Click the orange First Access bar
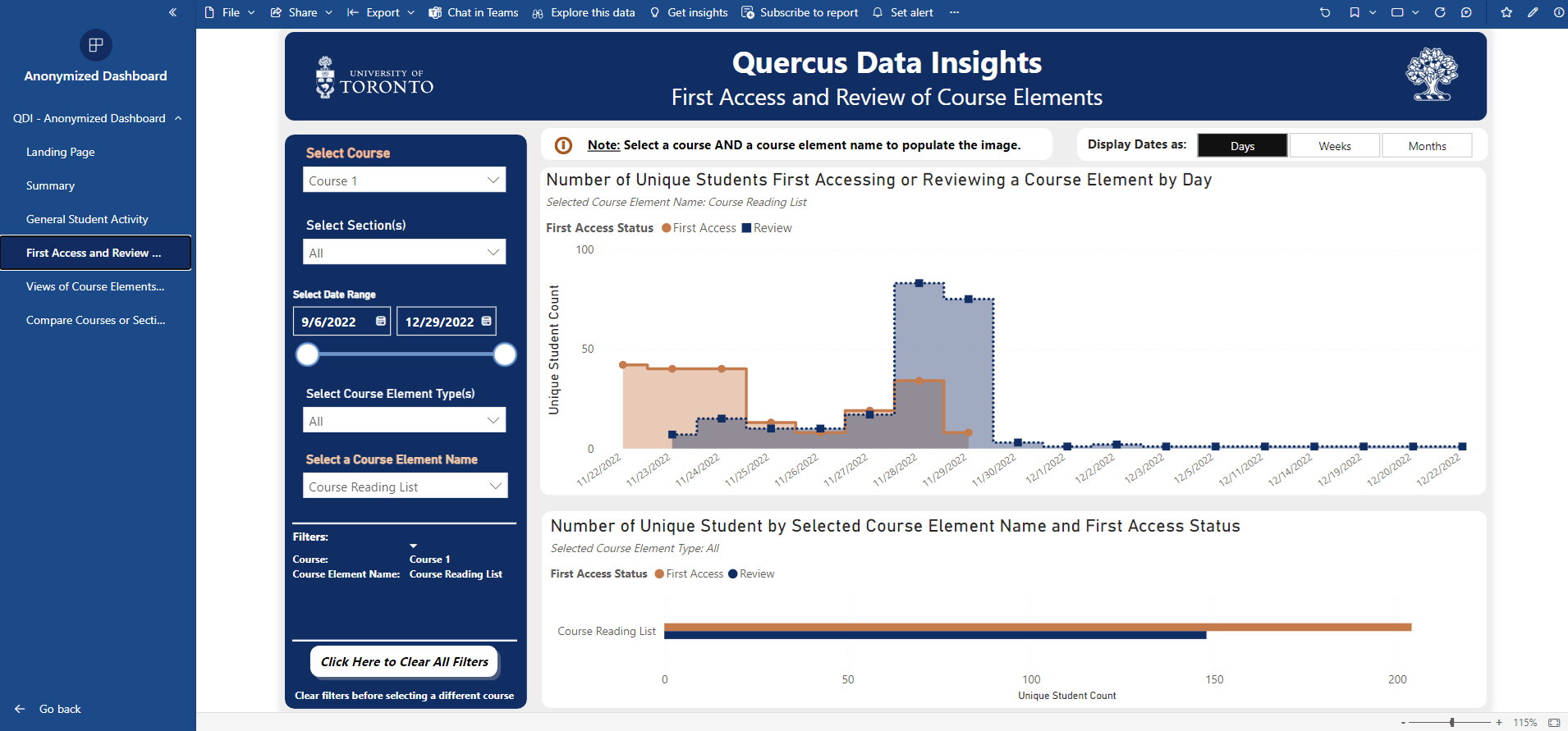Screen dimensions: 1568x731 click(x=1038, y=627)
